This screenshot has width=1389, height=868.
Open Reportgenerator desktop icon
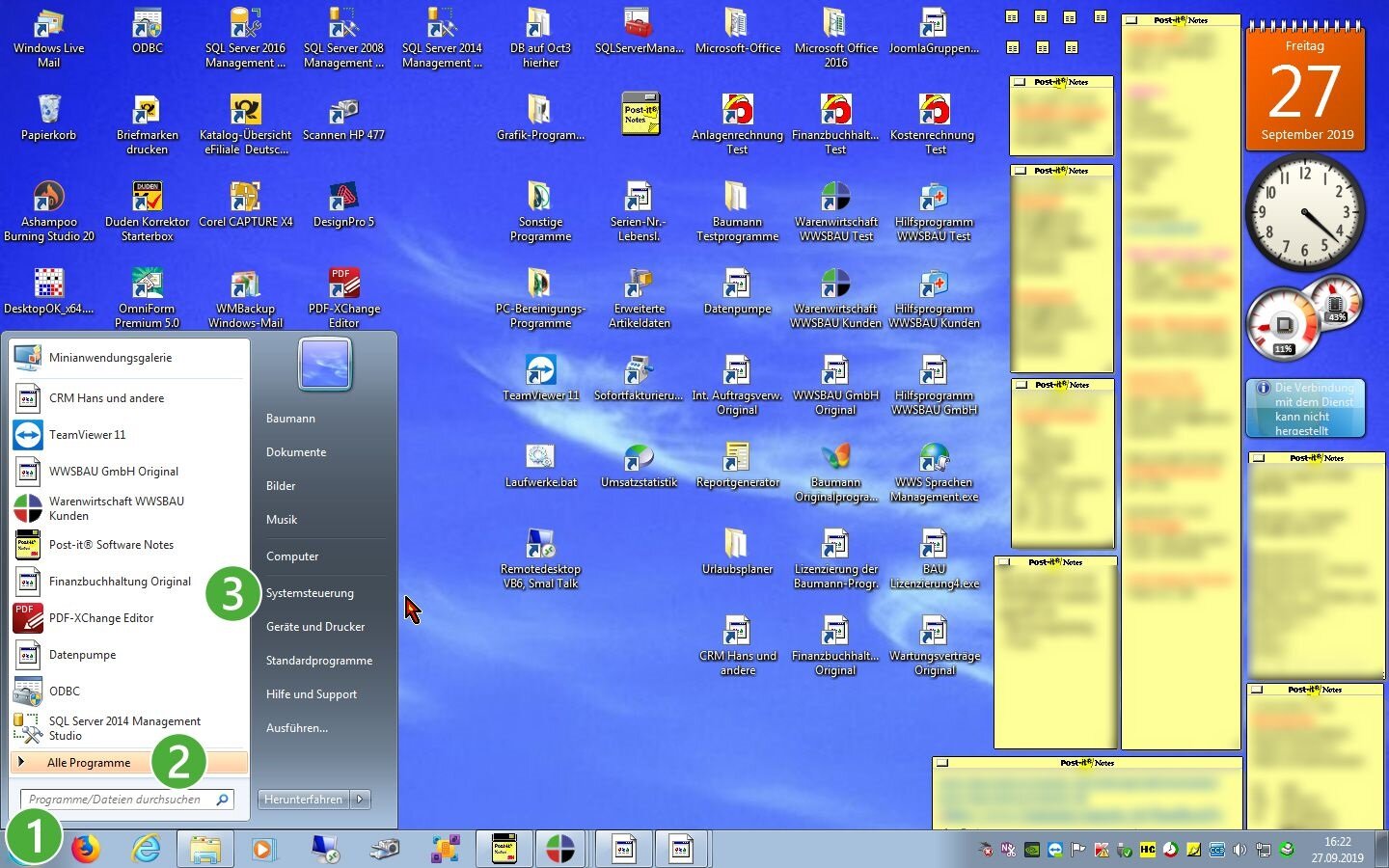[737, 465]
